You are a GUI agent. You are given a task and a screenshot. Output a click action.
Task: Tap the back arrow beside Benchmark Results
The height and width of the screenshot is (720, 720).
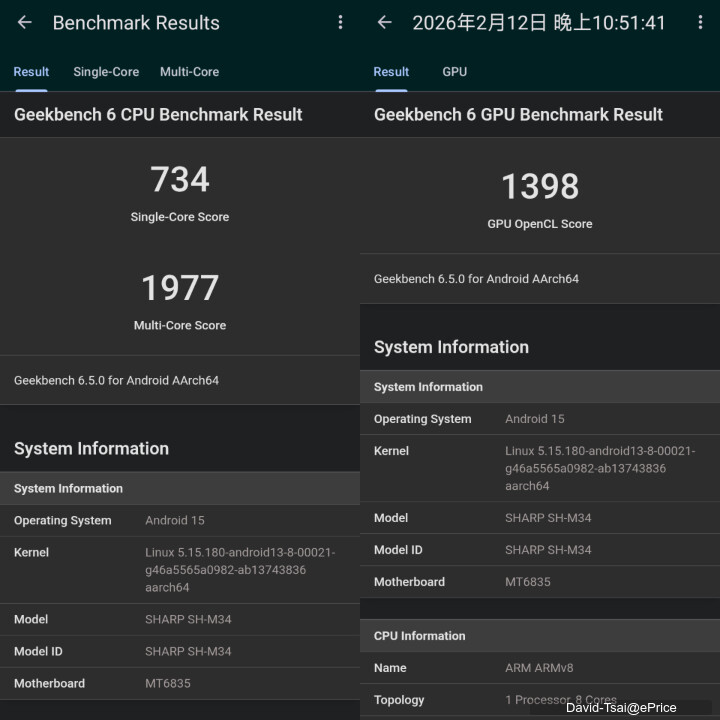click(x=25, y=22)
